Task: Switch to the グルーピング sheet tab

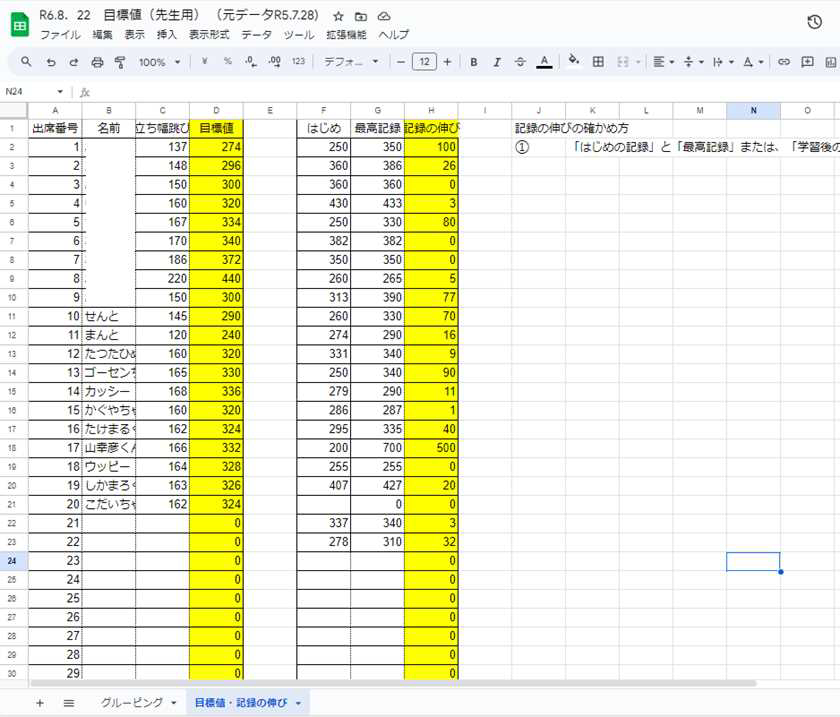Action: 131,703
